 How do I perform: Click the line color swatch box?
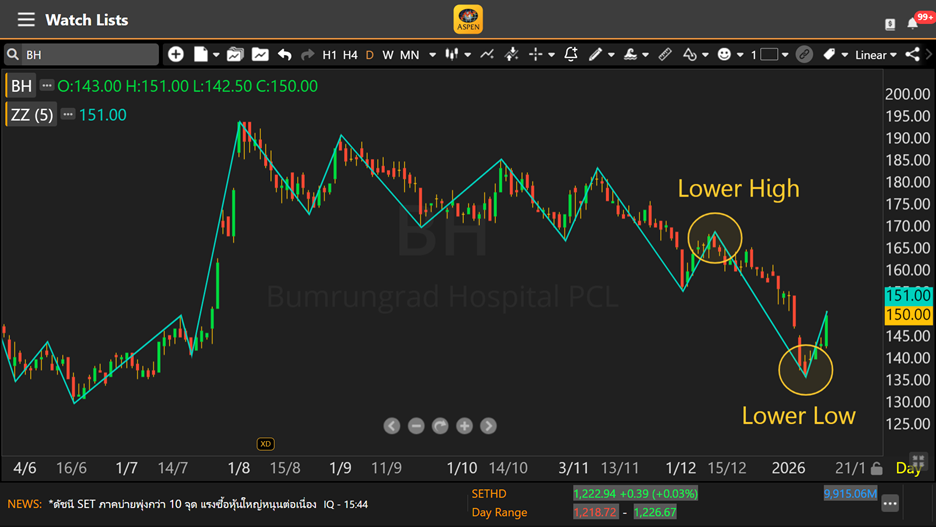pos(769,55)
